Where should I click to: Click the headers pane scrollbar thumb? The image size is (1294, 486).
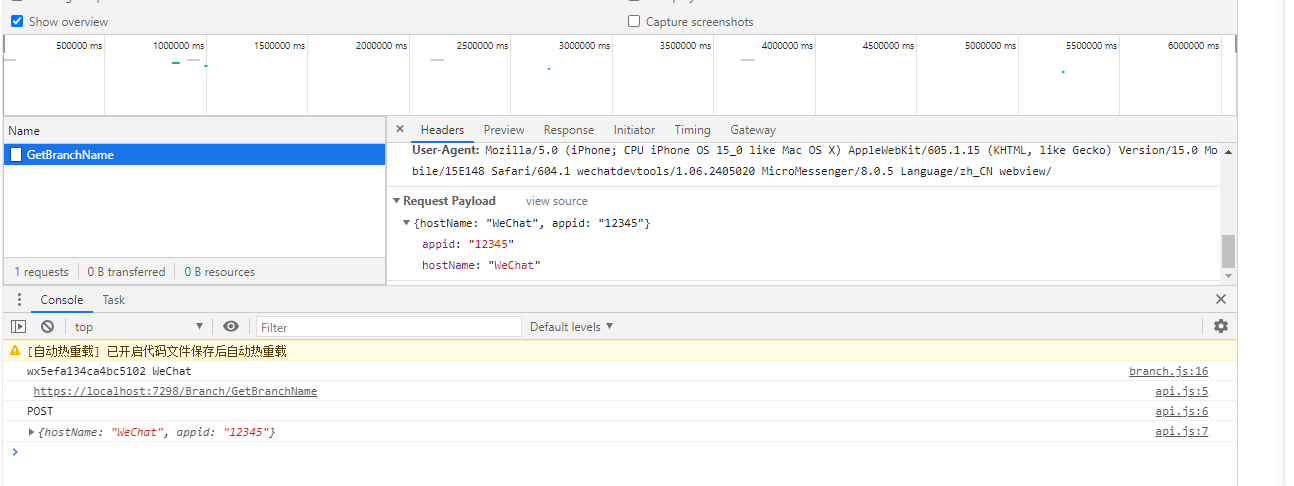click(x=1228, y=251)
